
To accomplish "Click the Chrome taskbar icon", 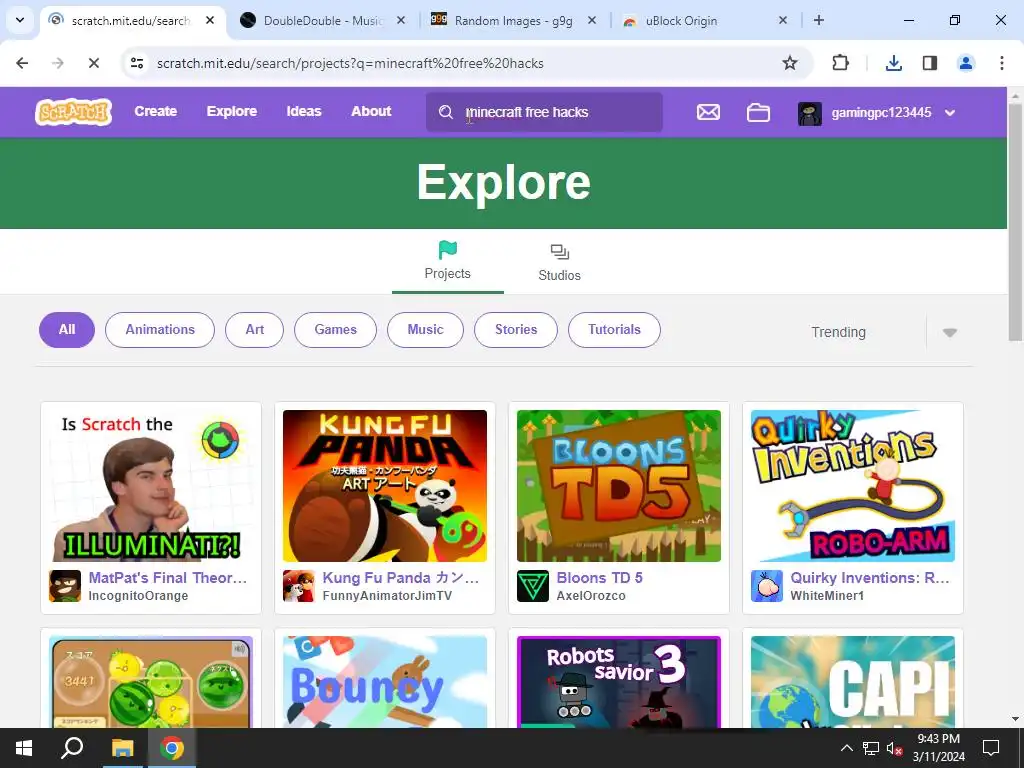I will [172, 748].
